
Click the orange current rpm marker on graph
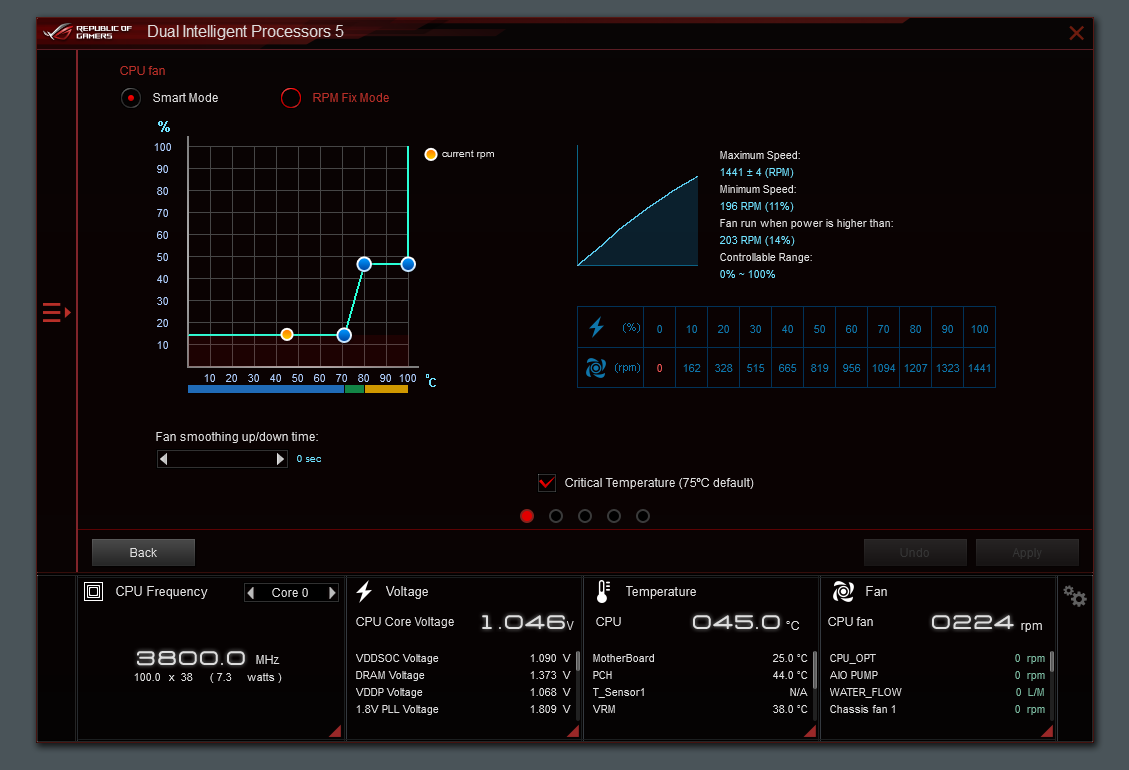pyautogui.click(x=287, y=334)
